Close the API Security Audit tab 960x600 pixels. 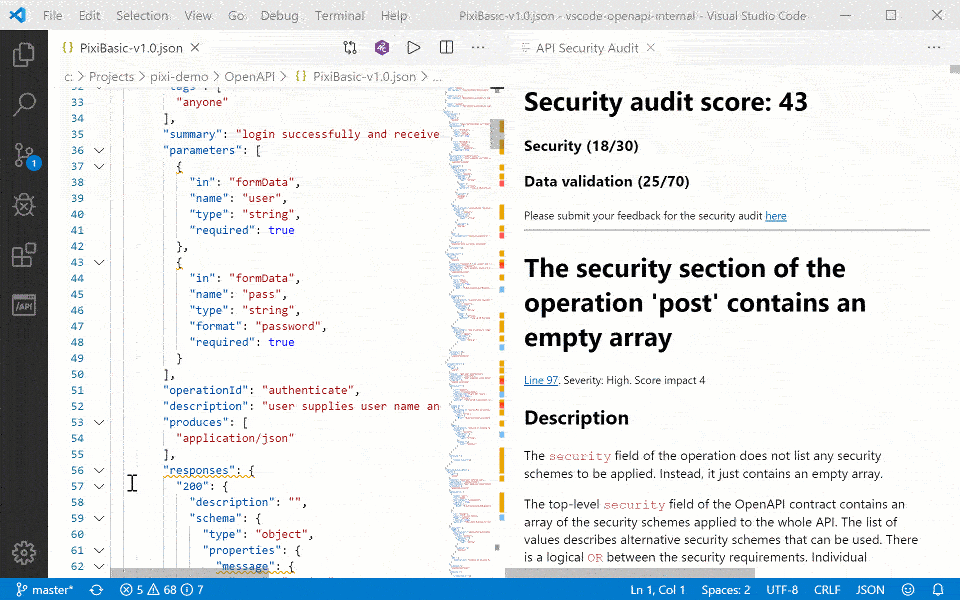[651, 48]
